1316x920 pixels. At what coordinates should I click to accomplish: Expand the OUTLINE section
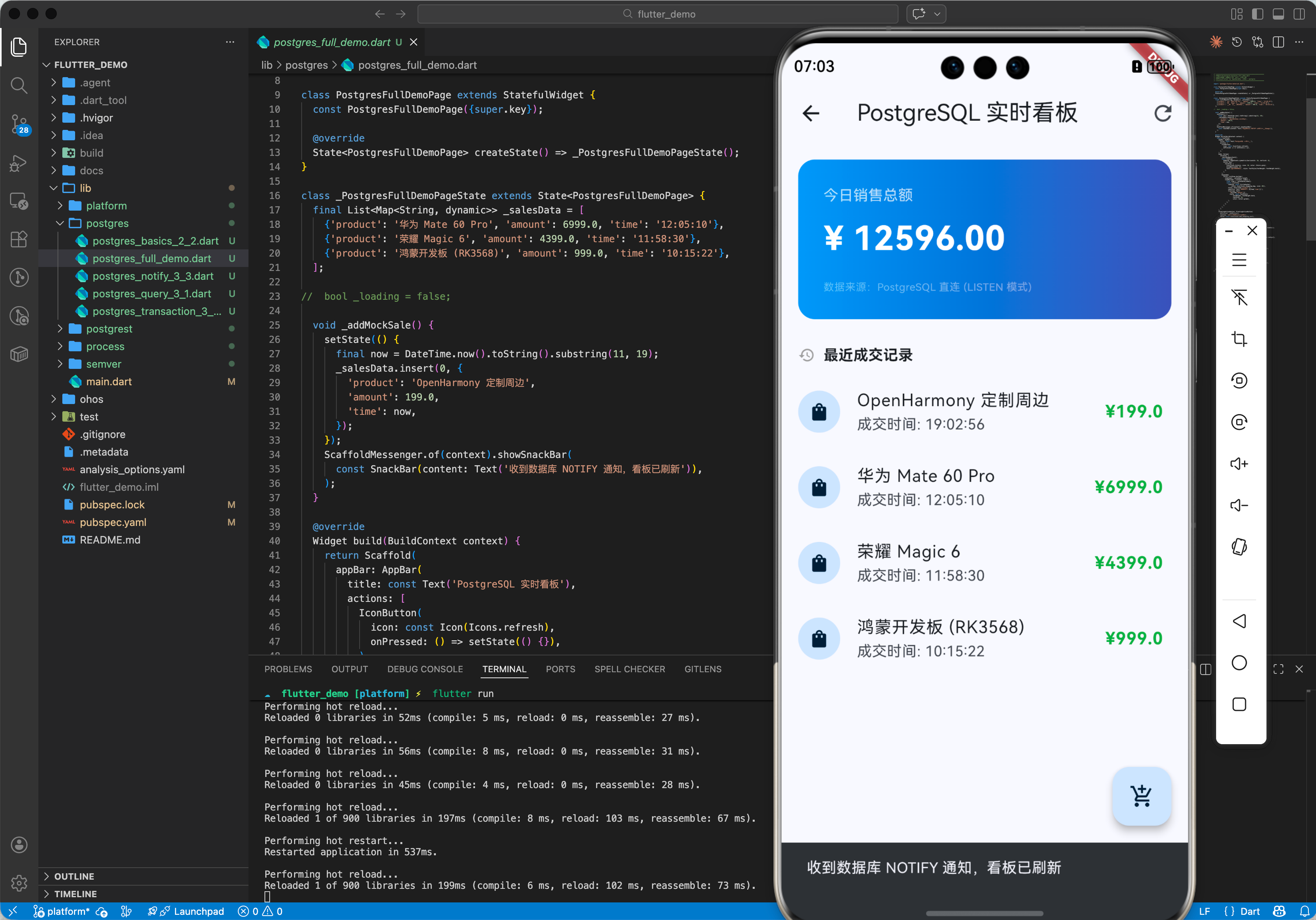pyautogui.click(x=74, y=876)
